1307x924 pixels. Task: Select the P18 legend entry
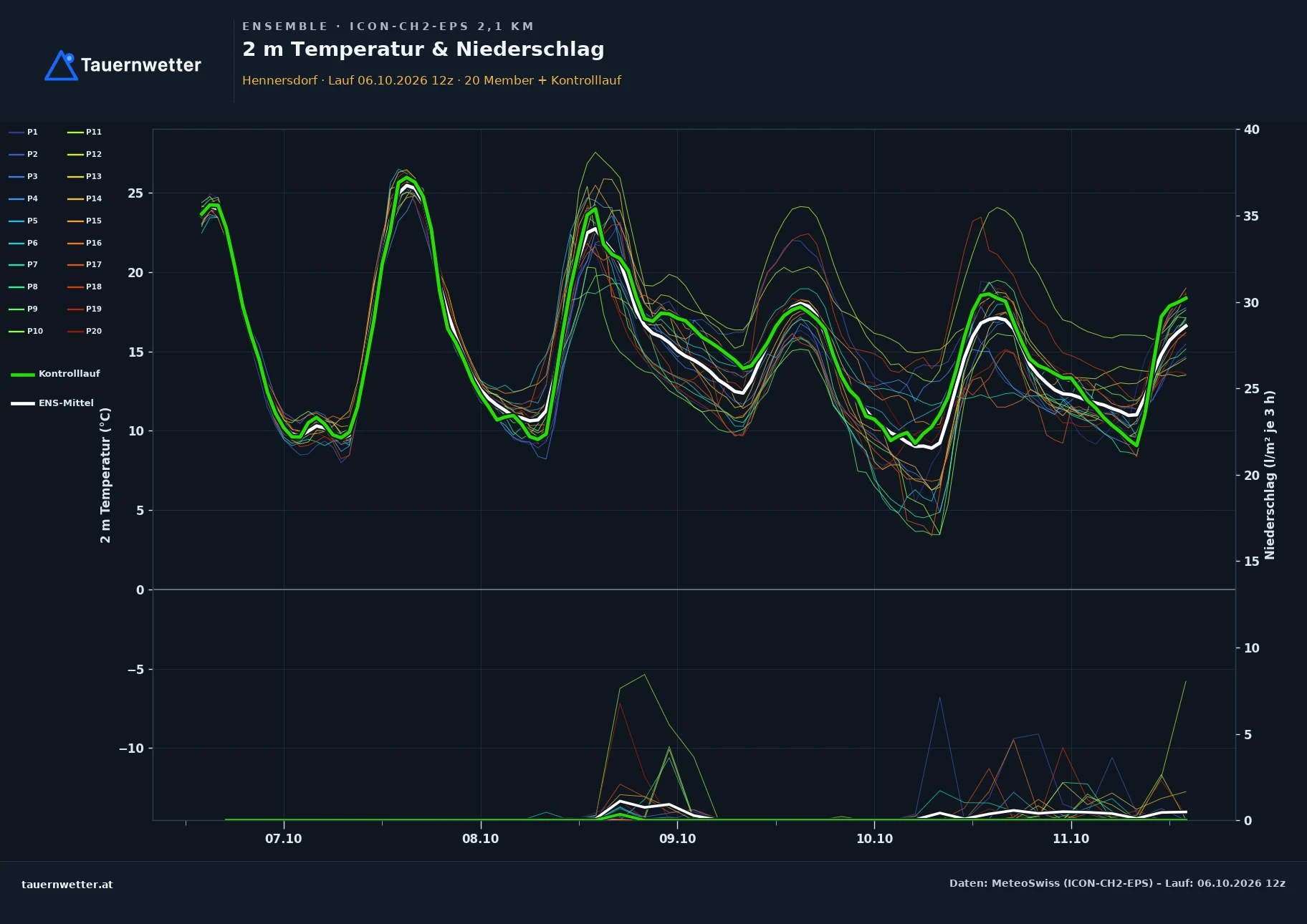pos(85,287)
